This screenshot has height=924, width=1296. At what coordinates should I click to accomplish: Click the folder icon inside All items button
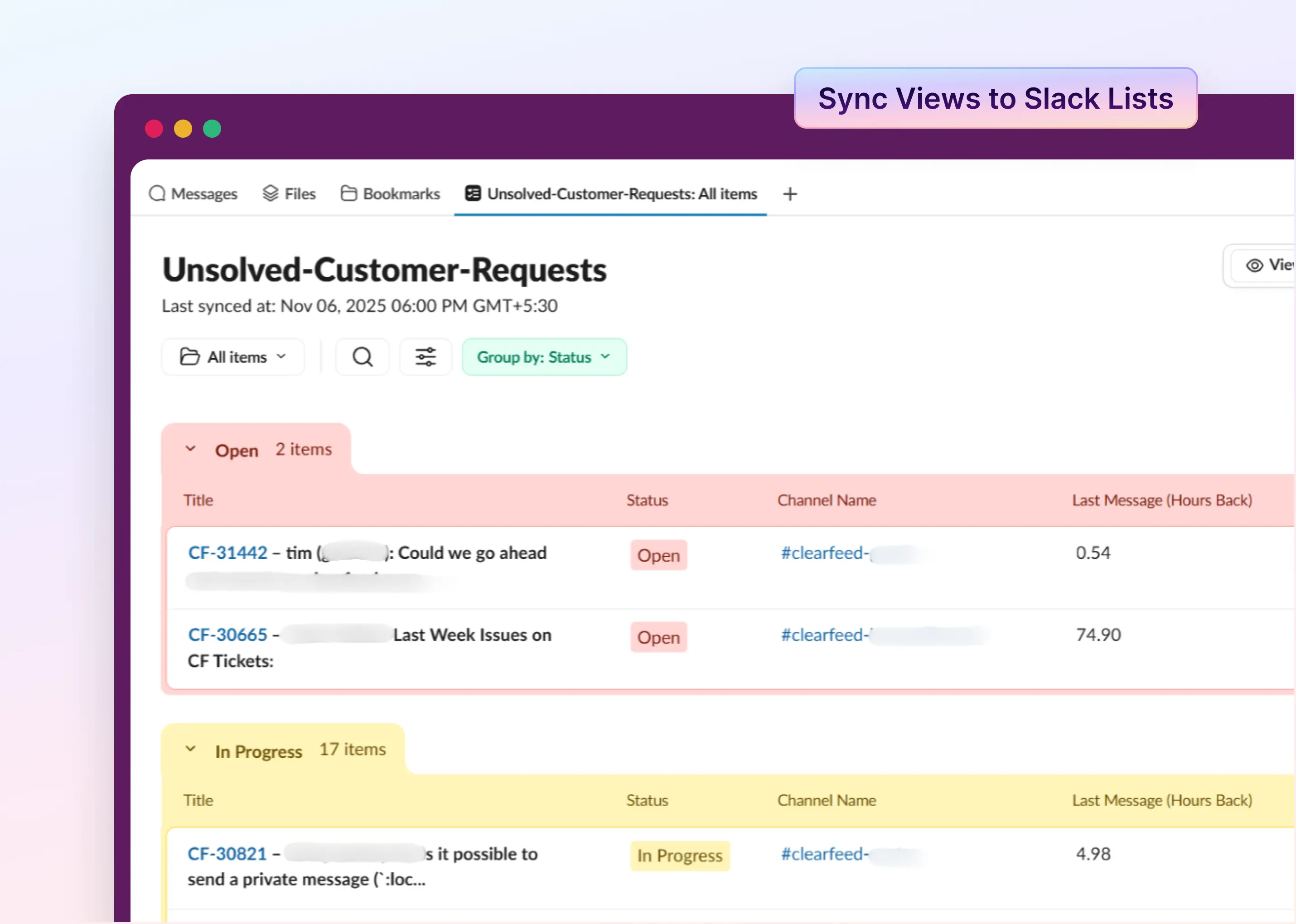(x=189, y=357)
